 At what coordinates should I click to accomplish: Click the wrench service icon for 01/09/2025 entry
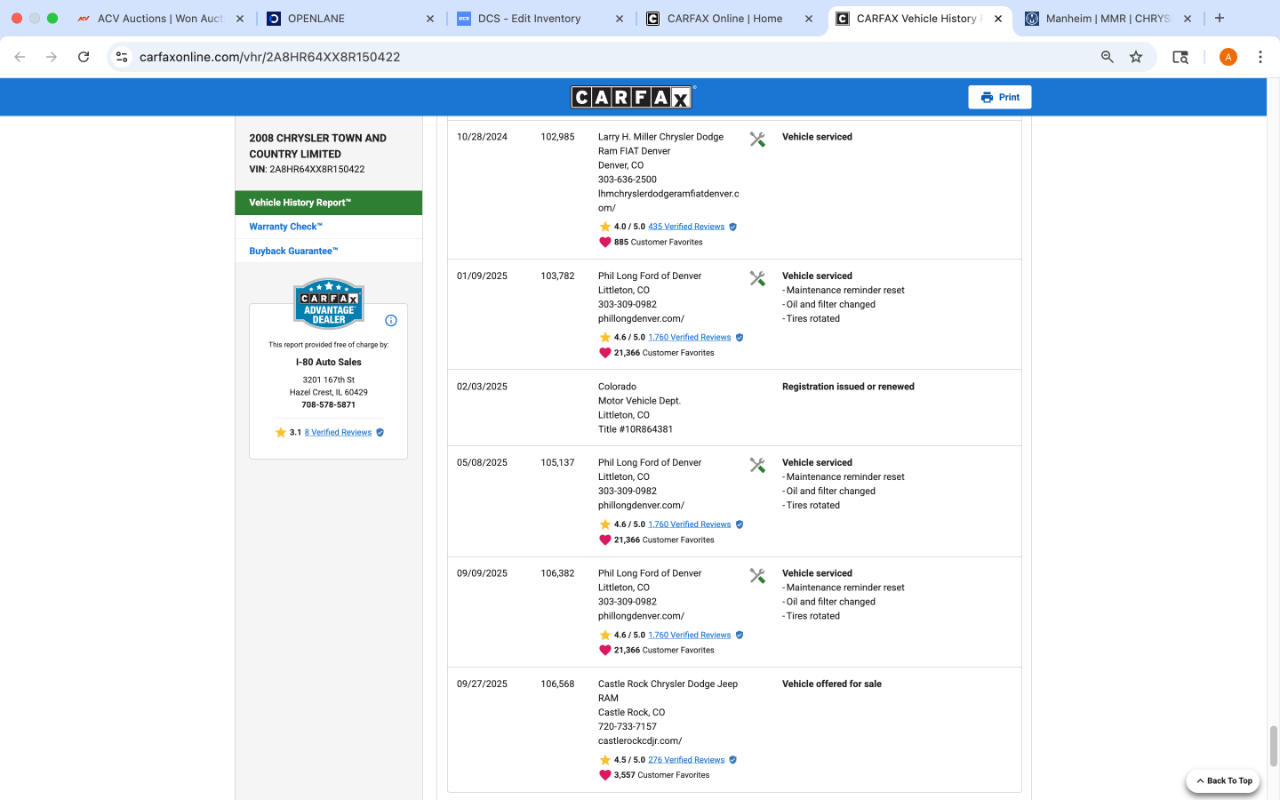point(757,278)
